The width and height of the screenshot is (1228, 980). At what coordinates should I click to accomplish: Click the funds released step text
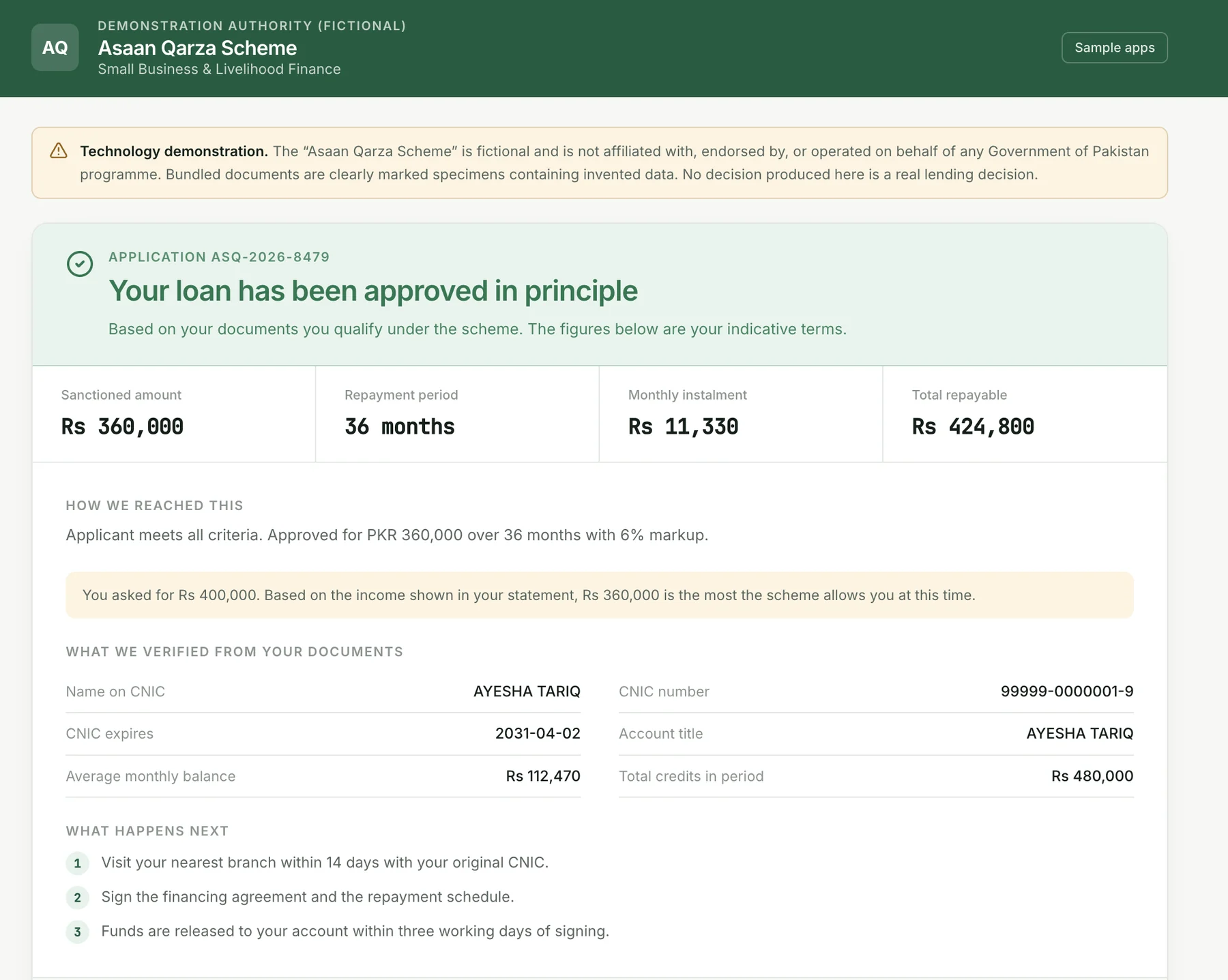coord(355,931)
